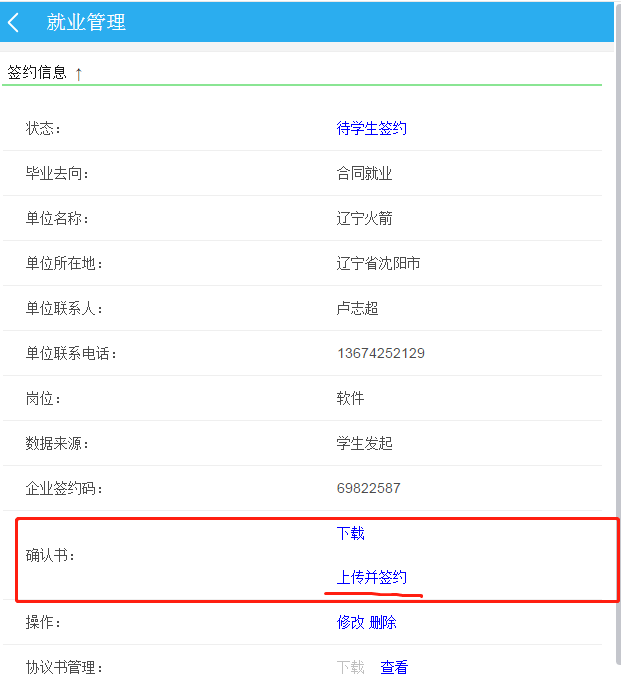
Task: Click the 岗位 value 软件
Action: [x=350, y=398]
